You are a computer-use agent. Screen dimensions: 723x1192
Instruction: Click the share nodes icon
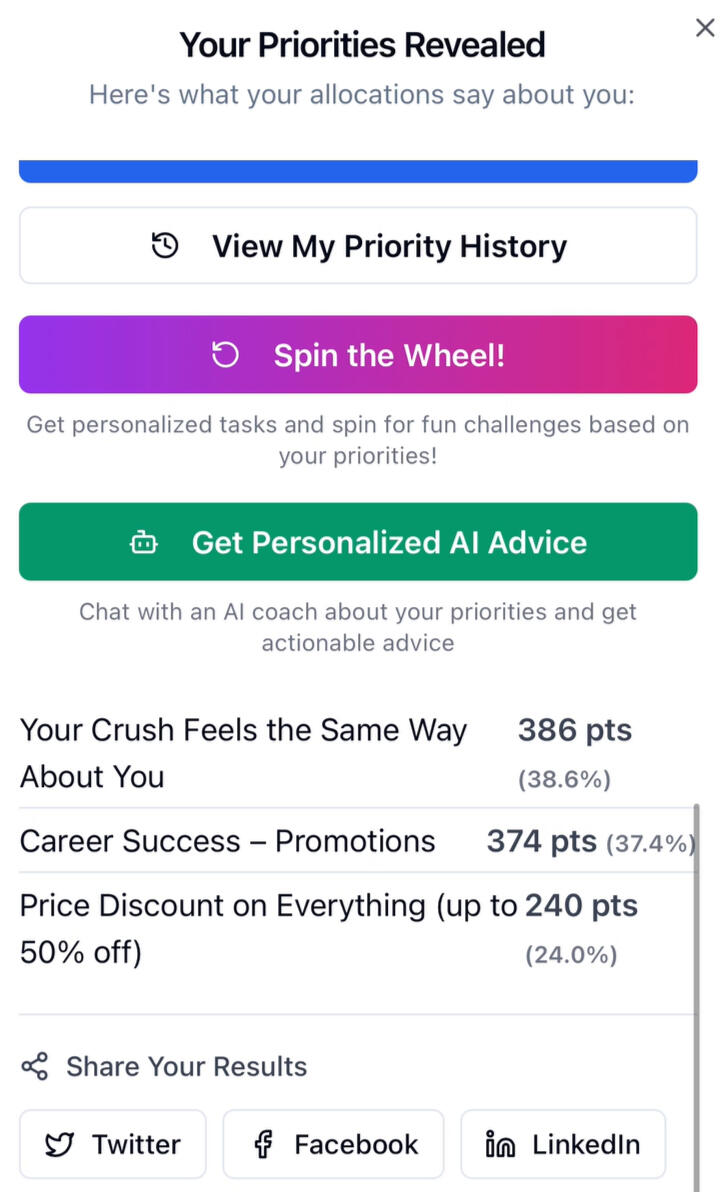pos(35,1067)
